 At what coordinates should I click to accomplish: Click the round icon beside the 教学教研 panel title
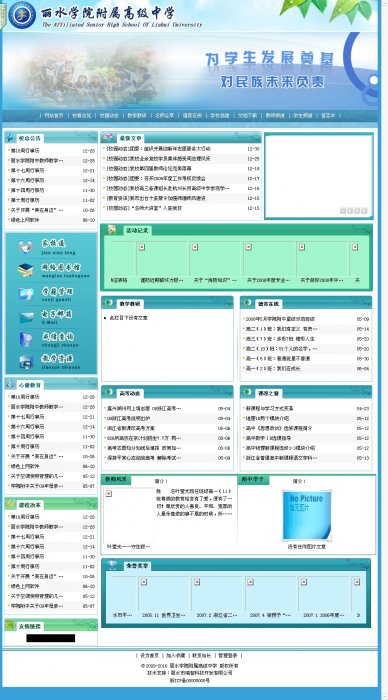[108, 303]
